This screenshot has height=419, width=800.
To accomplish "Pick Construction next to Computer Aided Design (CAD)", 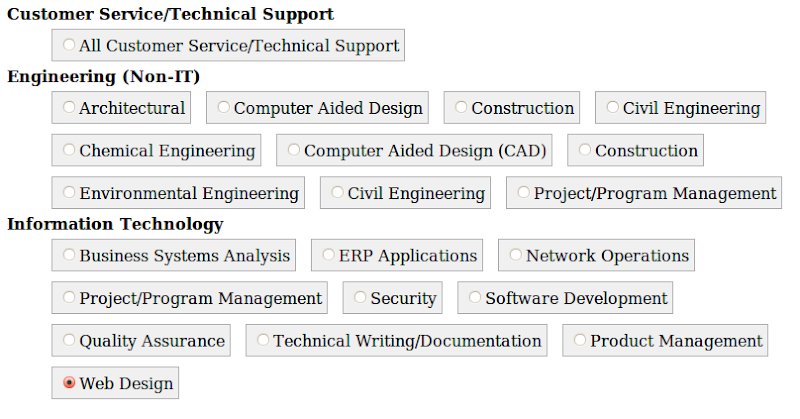I will 584,151.
